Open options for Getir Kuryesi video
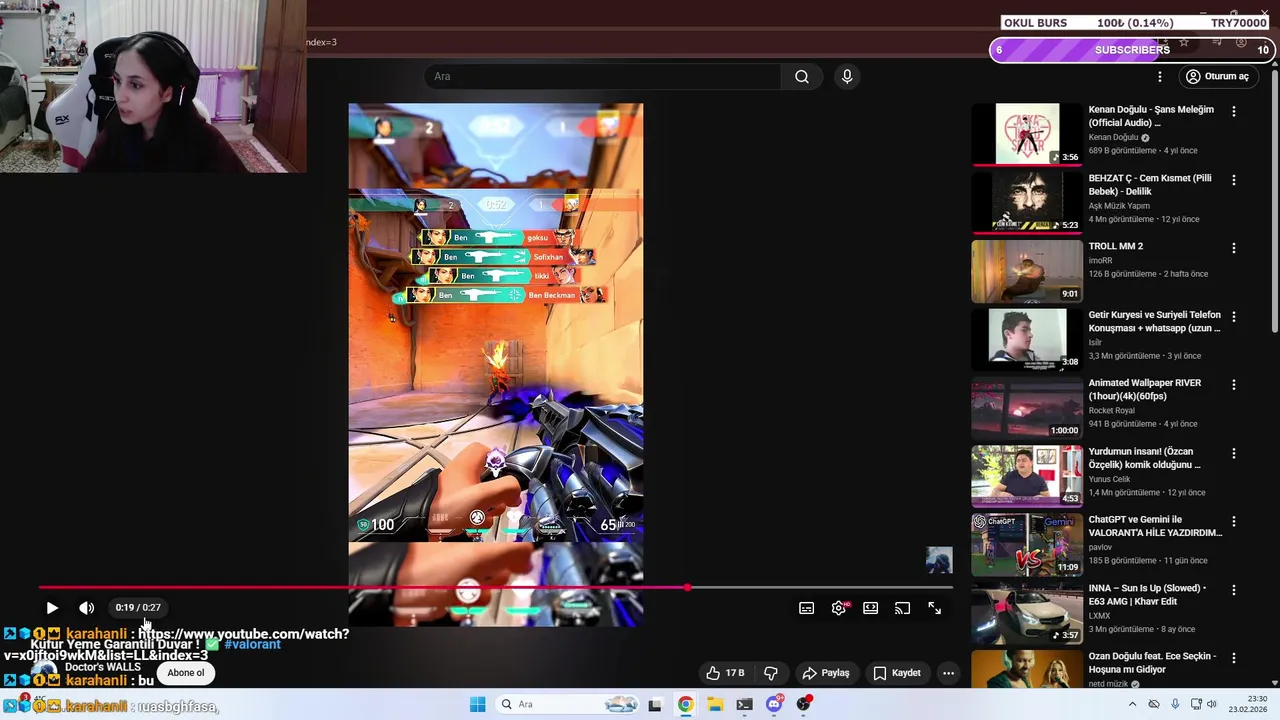 [1234, 317]
